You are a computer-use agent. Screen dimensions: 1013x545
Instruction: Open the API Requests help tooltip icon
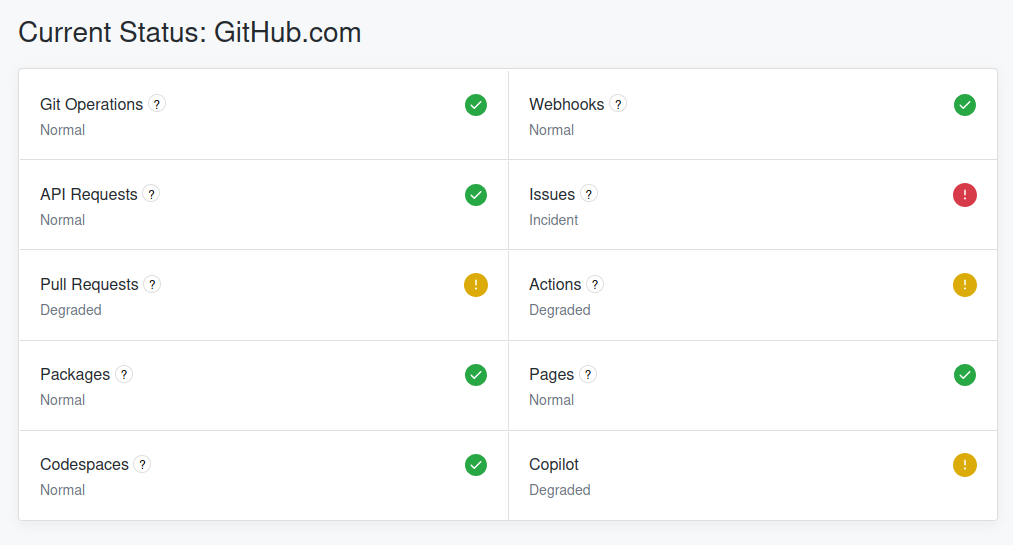(151, 194)
